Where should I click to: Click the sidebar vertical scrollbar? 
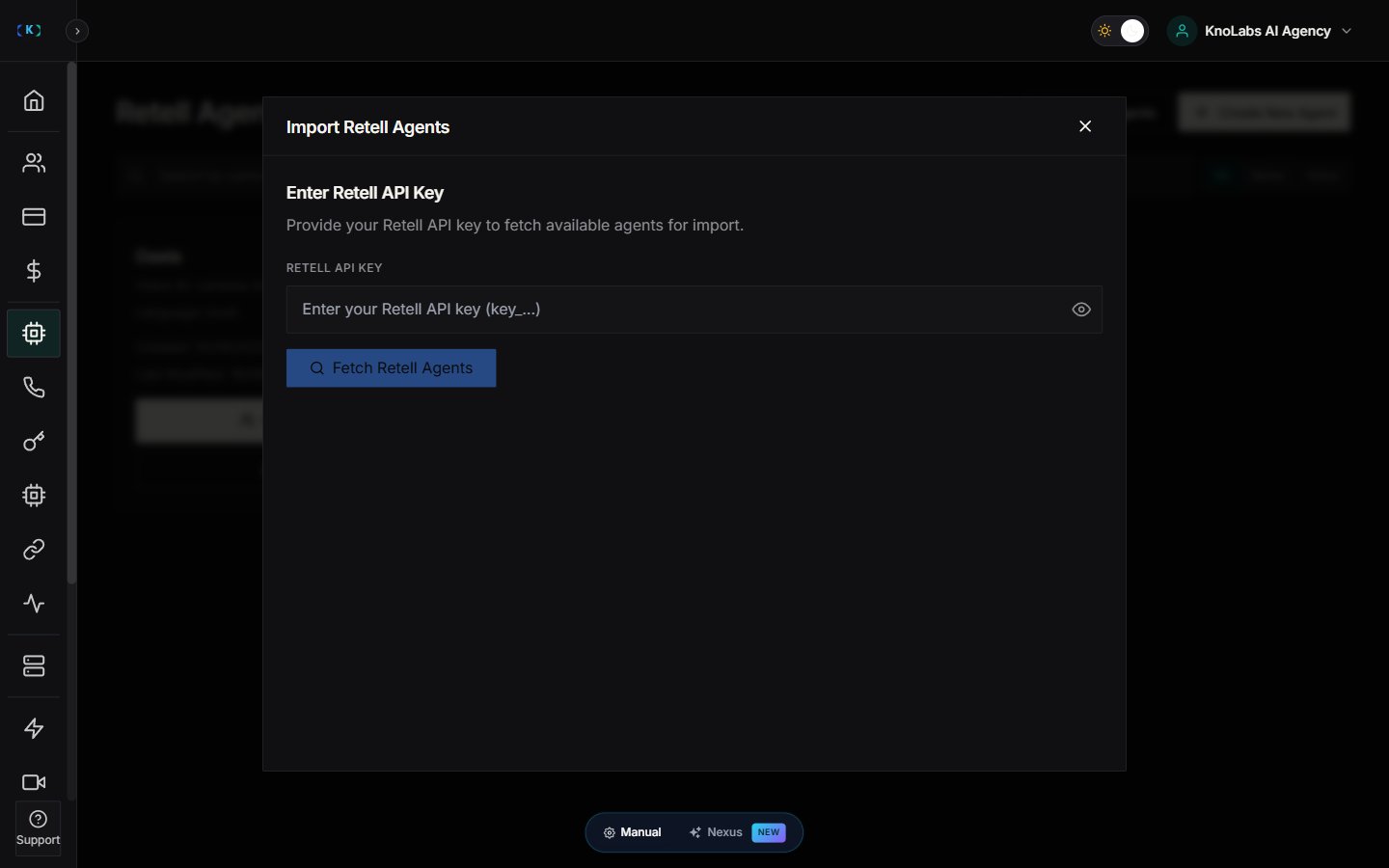[x=71, y=323]
